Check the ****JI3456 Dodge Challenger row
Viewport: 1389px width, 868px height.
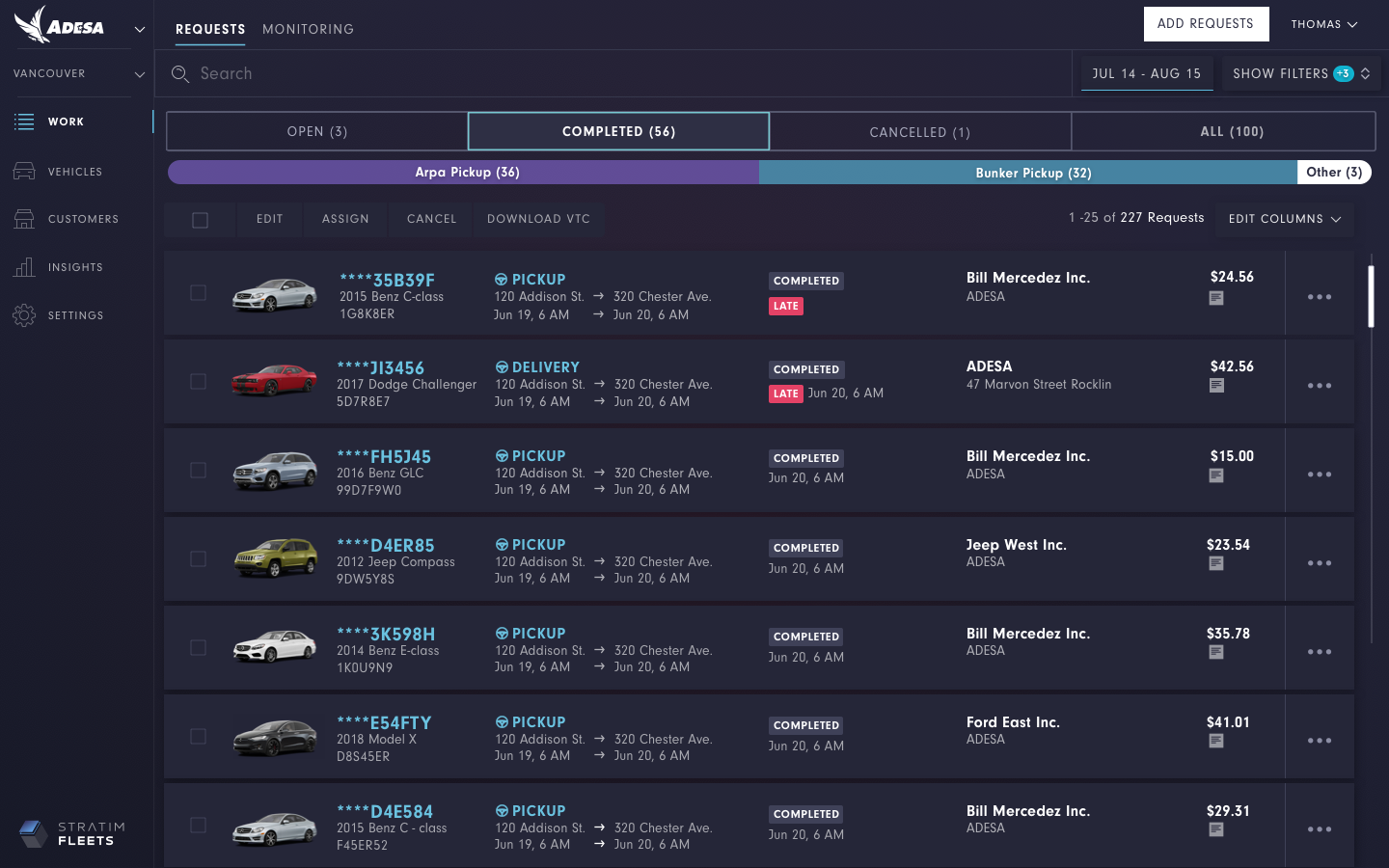click(198, 382)
